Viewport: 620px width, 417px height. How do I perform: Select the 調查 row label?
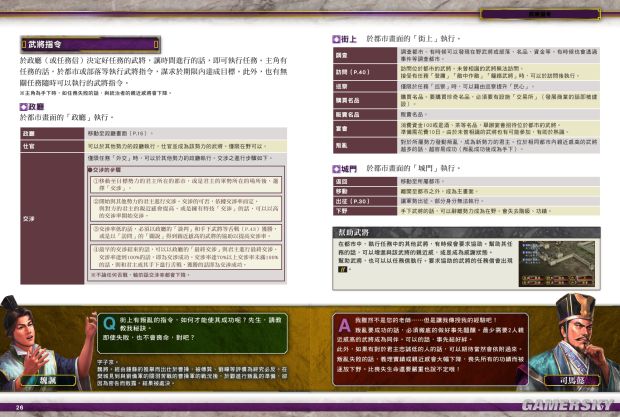tap(365, 55)
